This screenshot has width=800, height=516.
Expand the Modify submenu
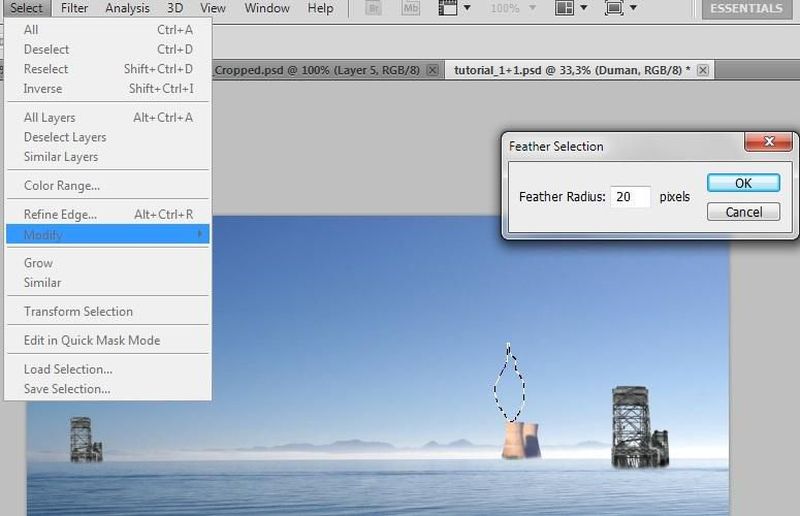coord(107,234)
